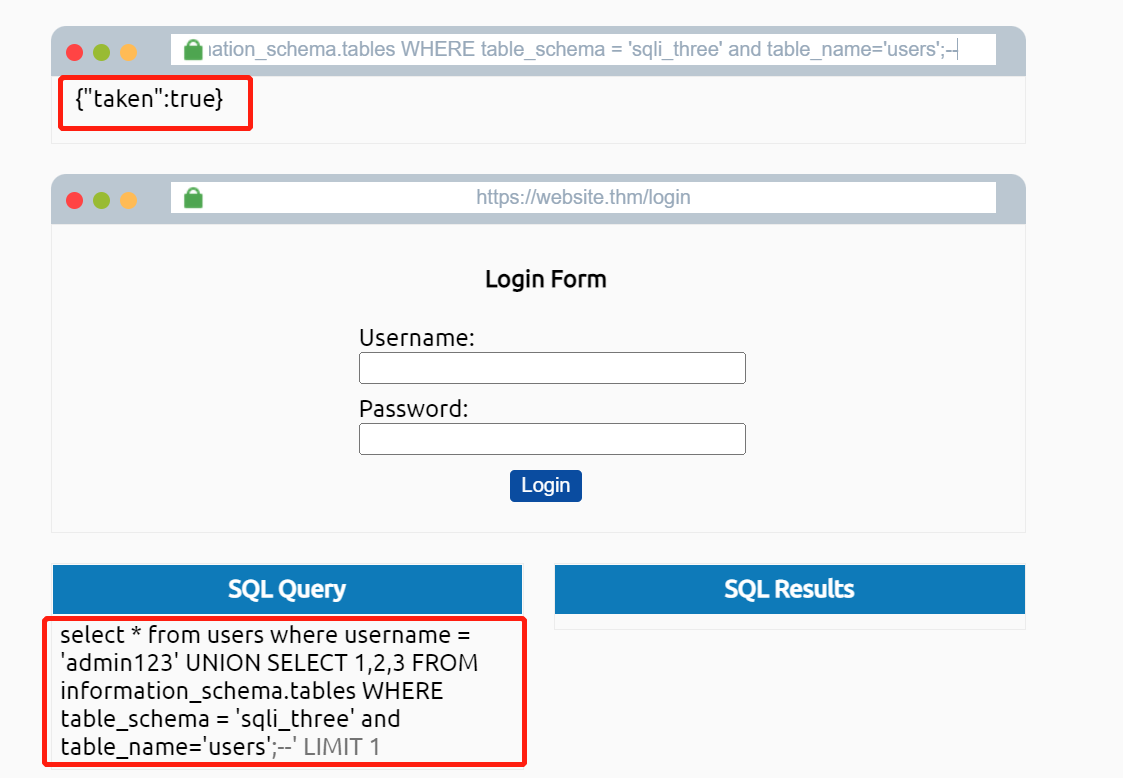Viewport: 1123px width, 778px height.
Task: Click the red dot in the top browser window
Action: (74, 52)
